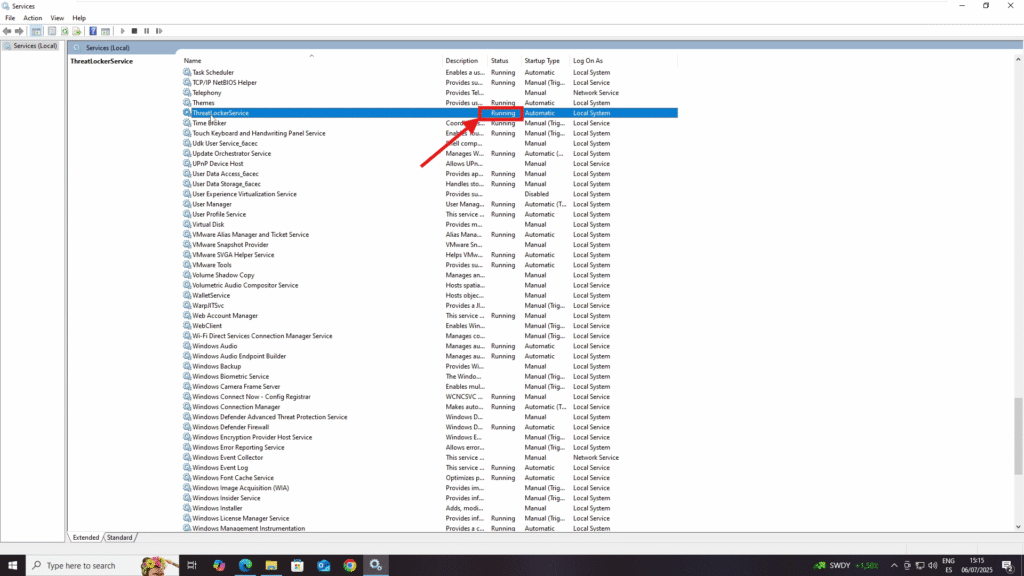Select Services (Local) in console tree
The width and height of the screenshot is (1024, 576).
(x=35, y=46)
